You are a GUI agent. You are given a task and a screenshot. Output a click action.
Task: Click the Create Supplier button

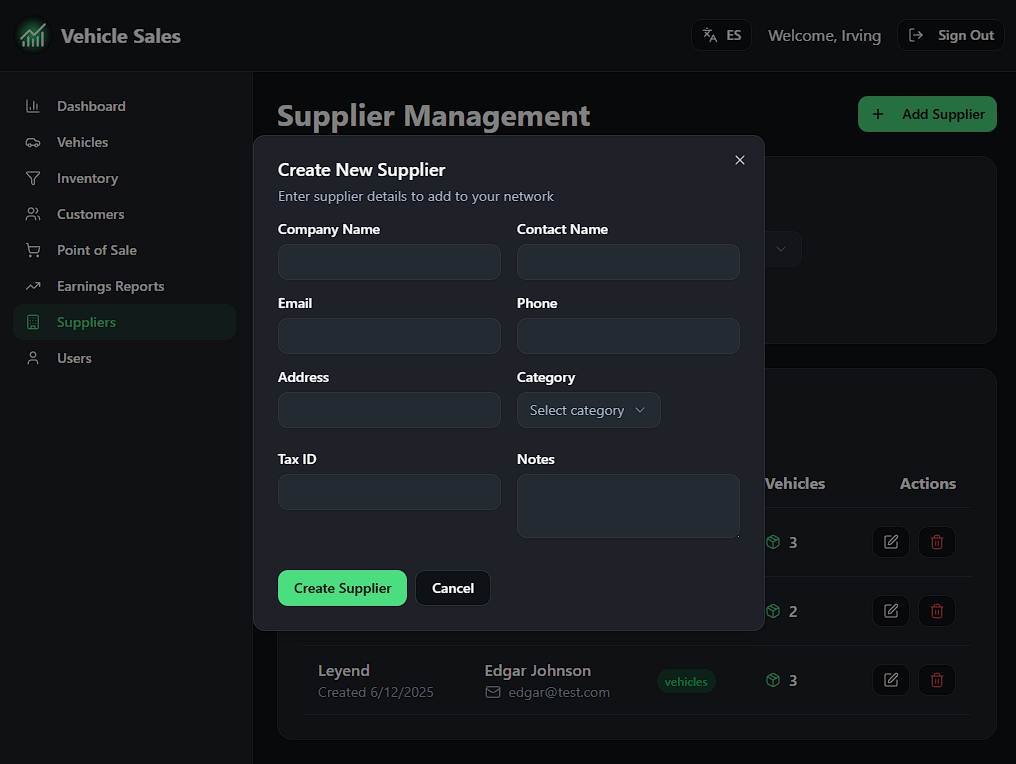click(342, 588)
